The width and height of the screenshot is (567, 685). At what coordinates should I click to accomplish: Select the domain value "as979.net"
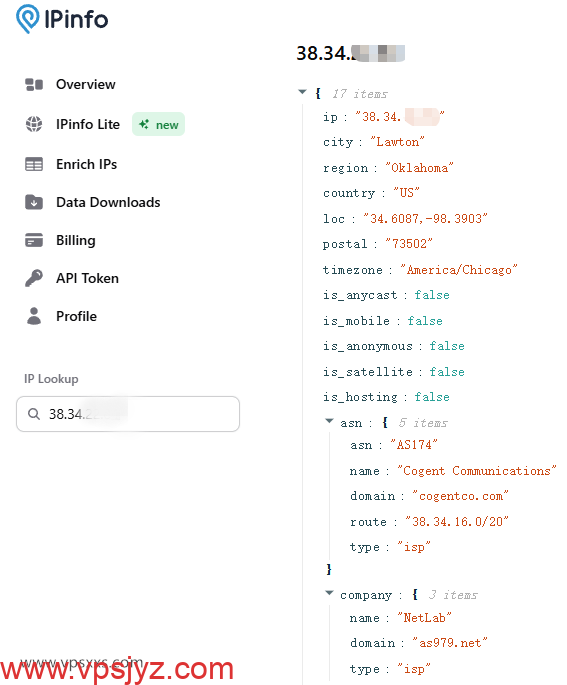coord(450,643)
